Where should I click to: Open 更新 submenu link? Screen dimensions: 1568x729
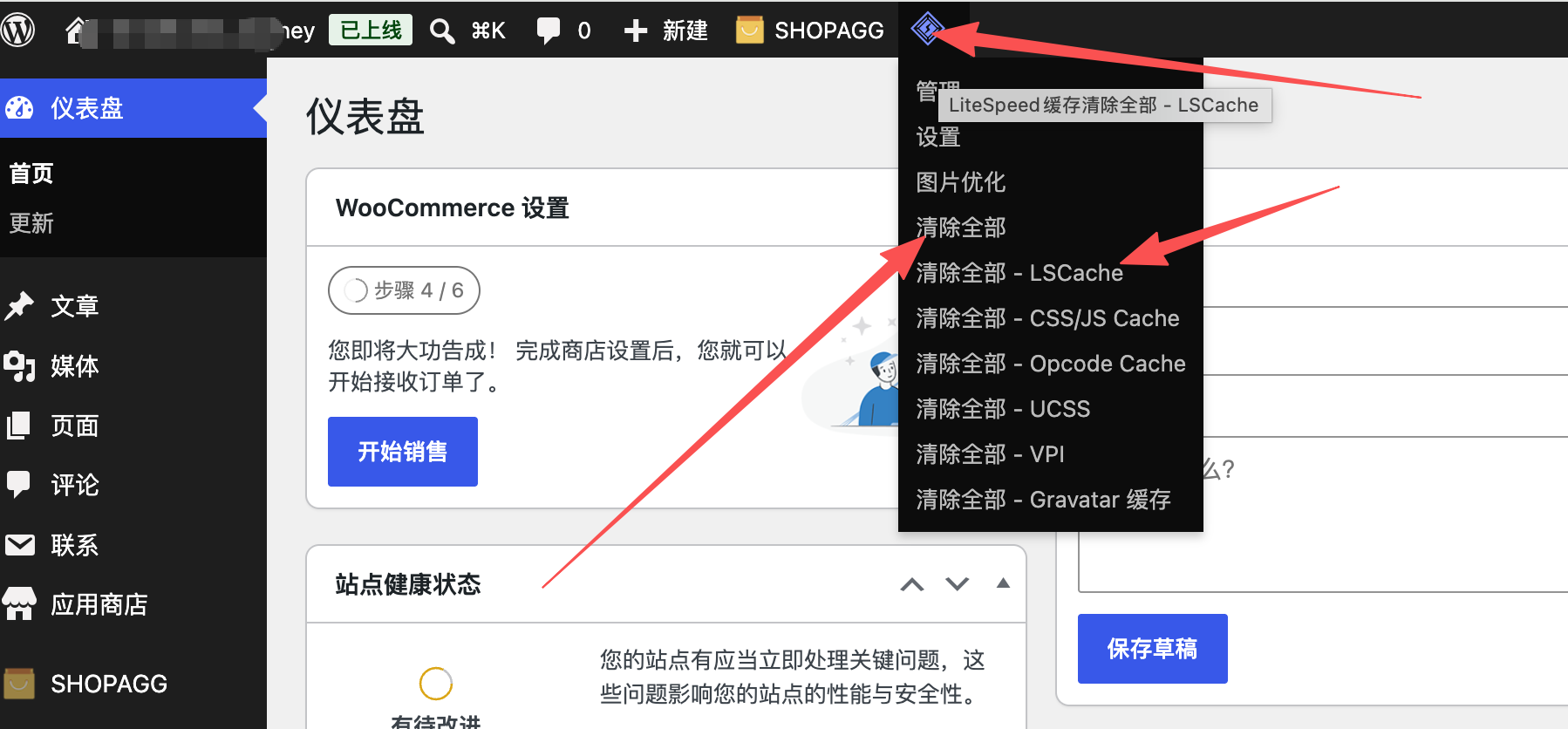(x=31, y=223)
